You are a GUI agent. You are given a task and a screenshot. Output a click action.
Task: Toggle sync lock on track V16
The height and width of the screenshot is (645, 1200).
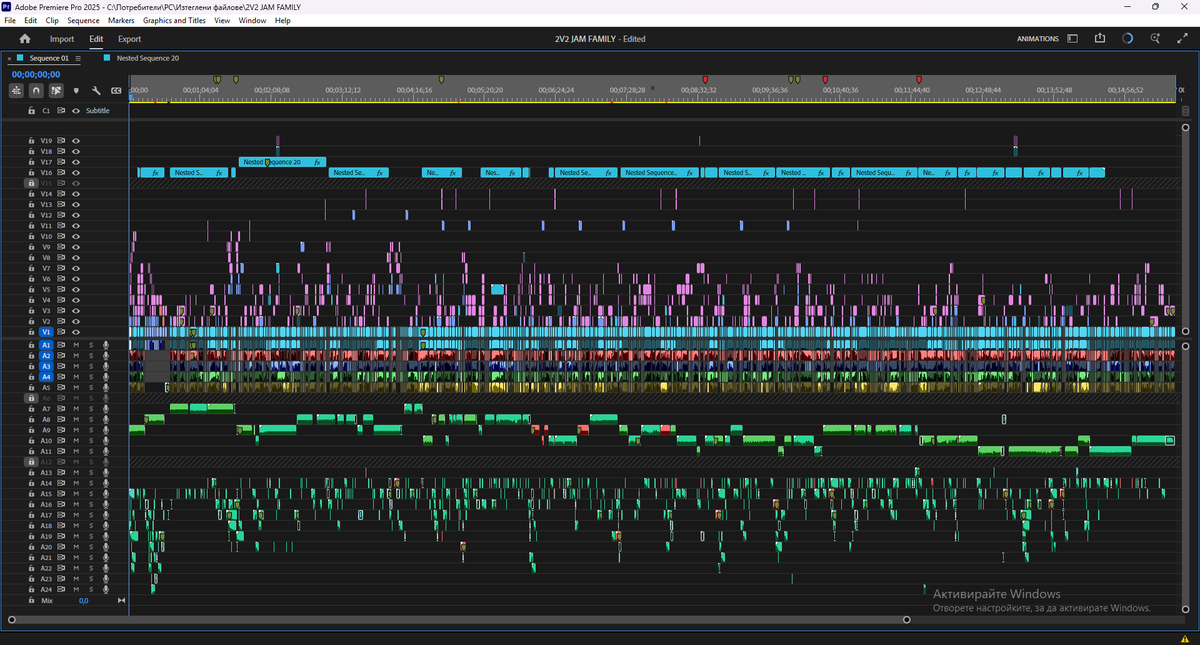point(61,173)
